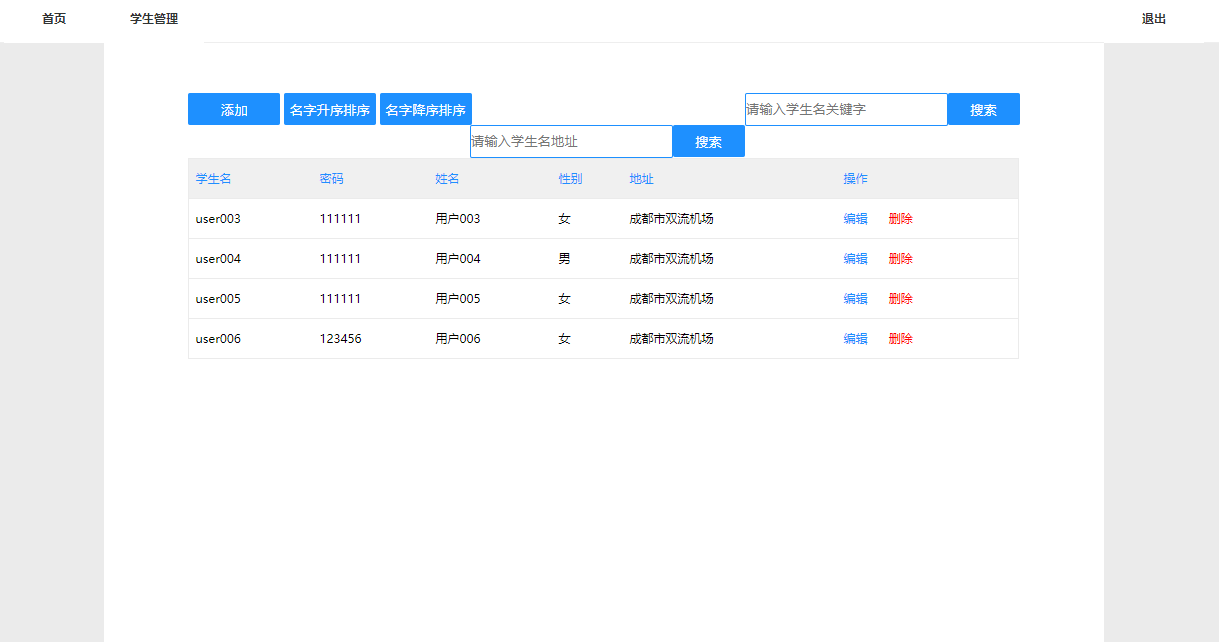
Task: Click 删除 link for user006
Action: pyautogui.click(x=900, y=338)
